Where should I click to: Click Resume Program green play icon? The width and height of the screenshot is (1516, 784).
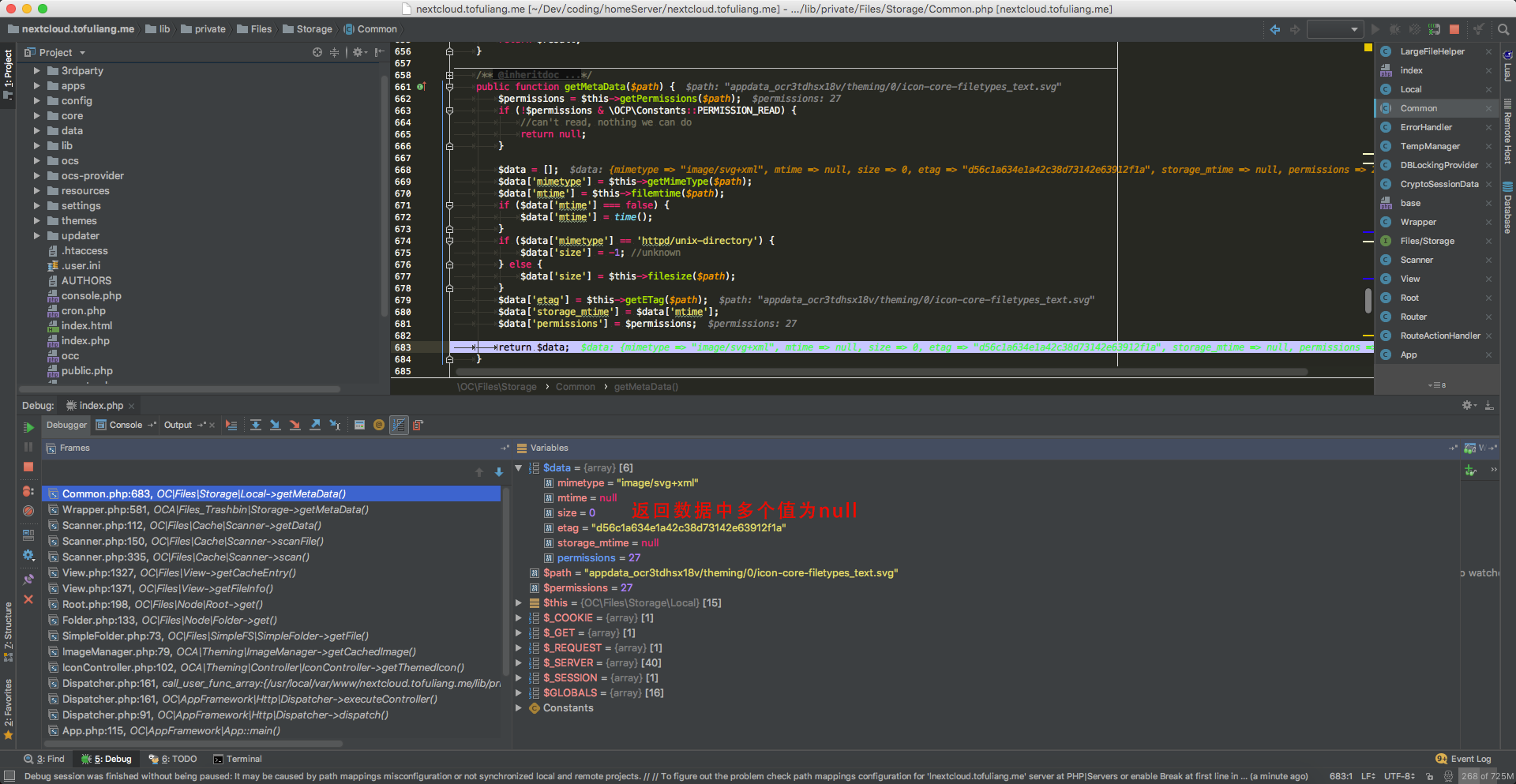click(x=28, y=427)
